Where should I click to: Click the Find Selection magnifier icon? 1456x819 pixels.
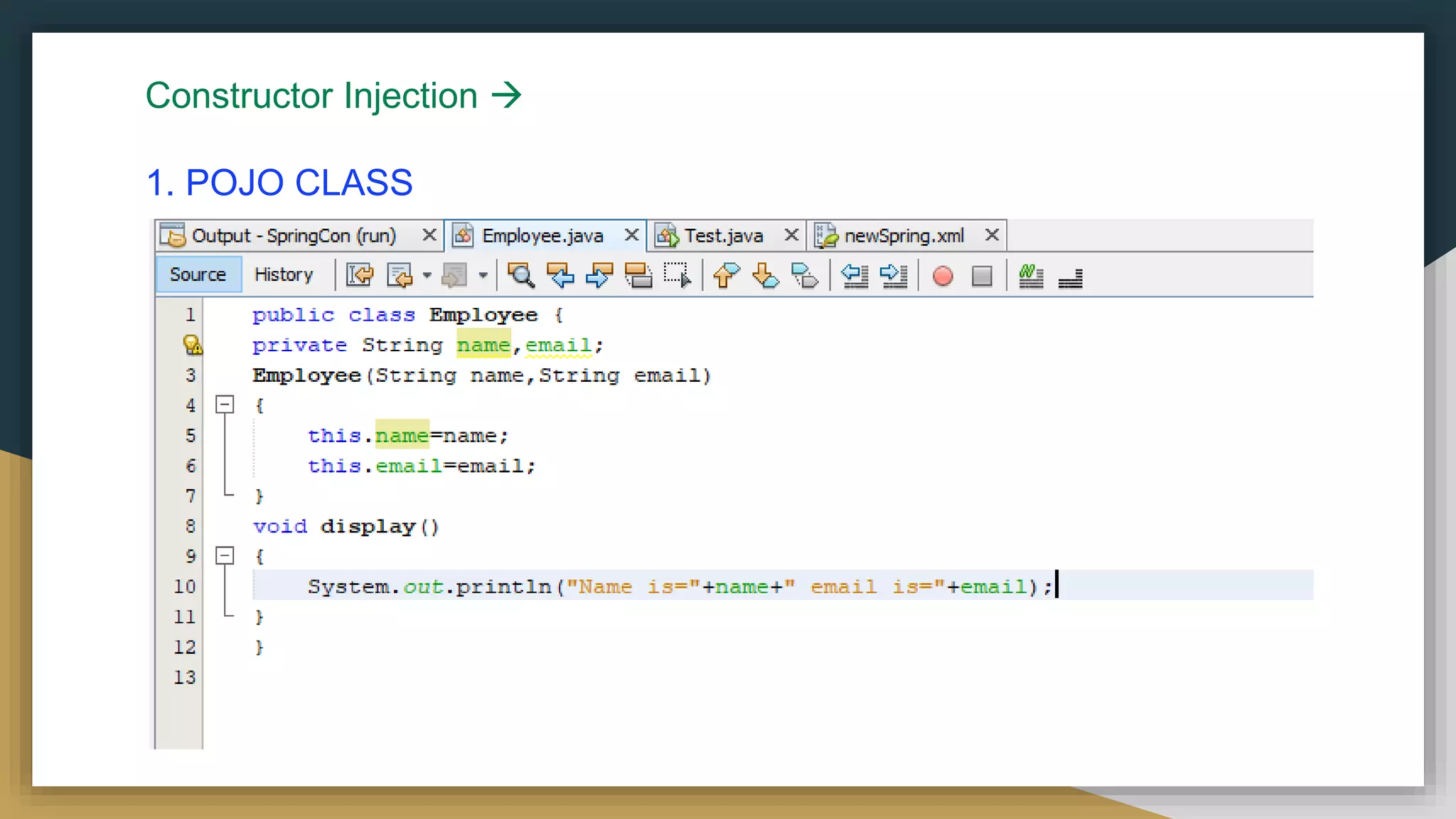(521, 275)
